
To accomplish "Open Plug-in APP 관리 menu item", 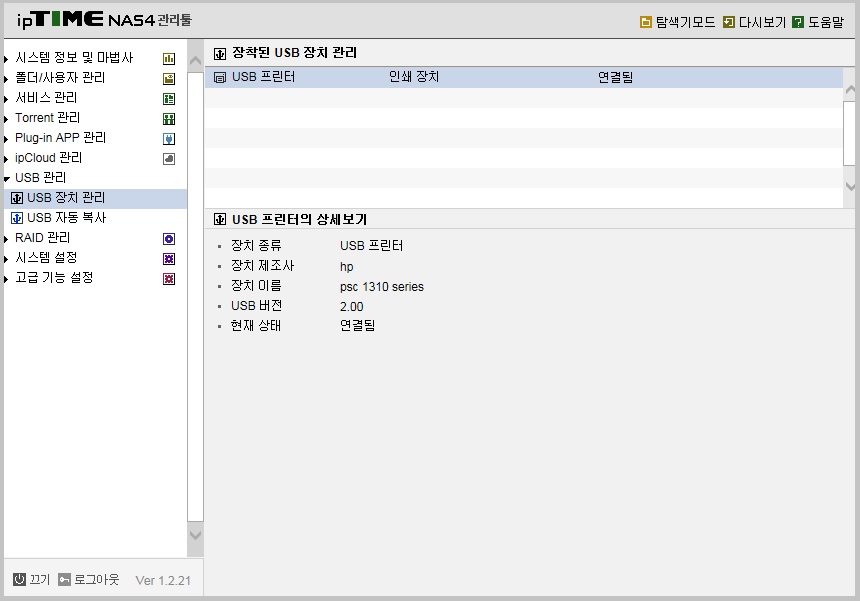I will (60, 138).
